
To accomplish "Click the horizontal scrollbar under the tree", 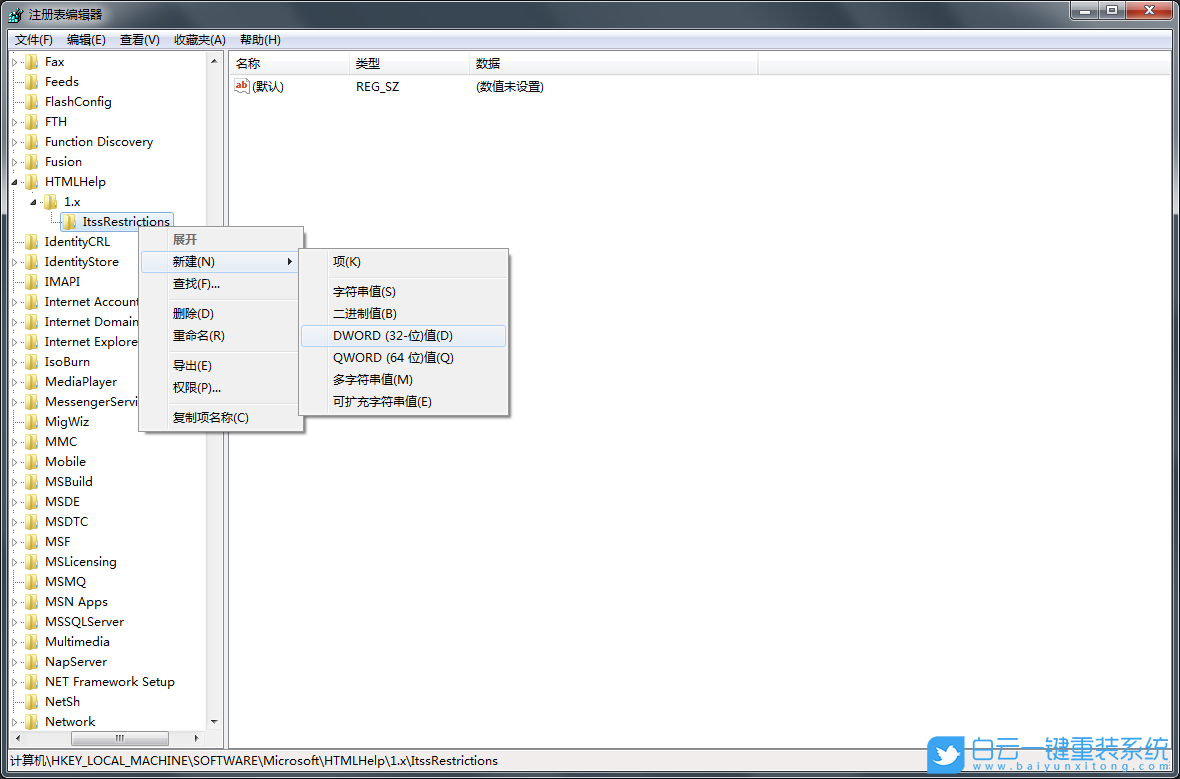I will coord(120,739).
